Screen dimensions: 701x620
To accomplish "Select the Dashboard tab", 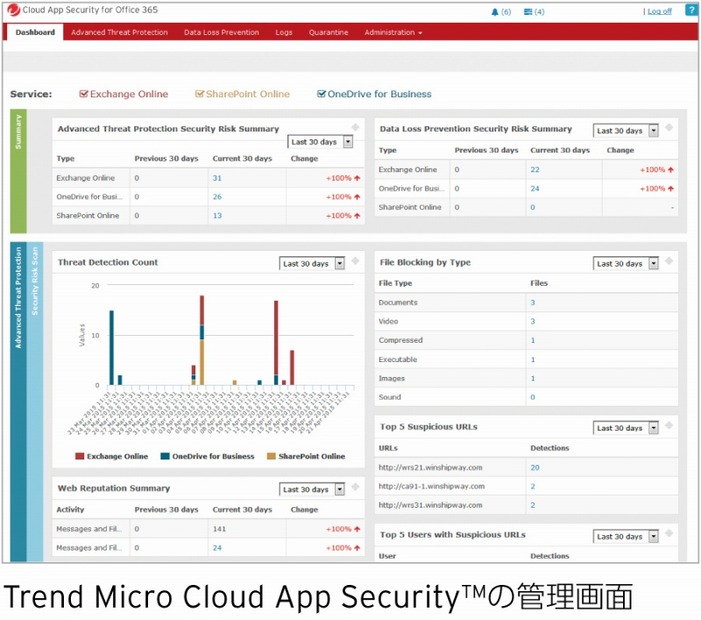I will point(35,32).
